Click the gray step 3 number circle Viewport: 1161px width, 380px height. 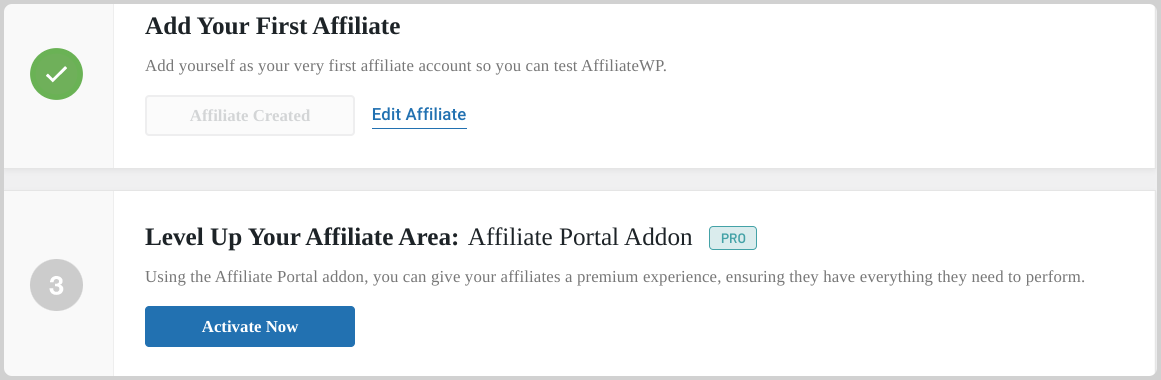click(56, 285)
